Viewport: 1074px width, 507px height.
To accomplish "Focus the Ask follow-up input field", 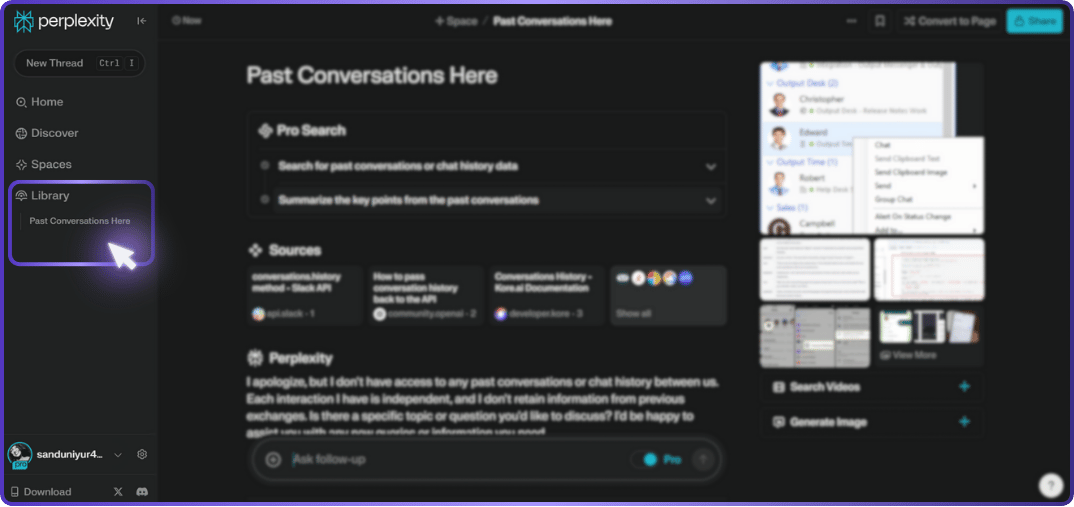I will point(459,460).
